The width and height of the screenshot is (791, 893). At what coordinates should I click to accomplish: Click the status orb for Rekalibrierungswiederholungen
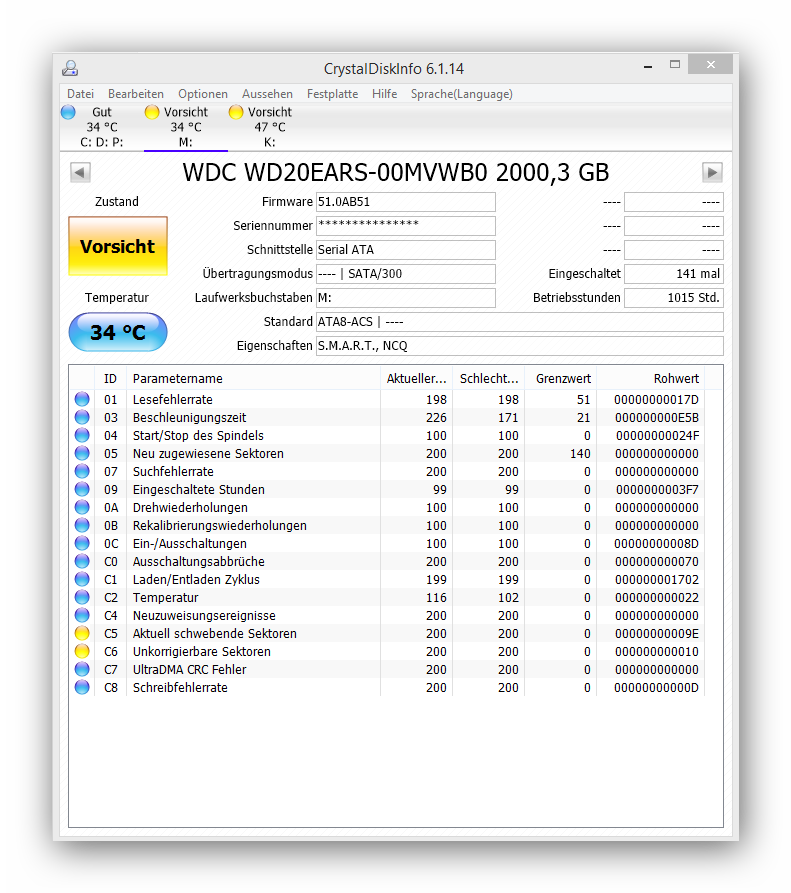(82, 525)
